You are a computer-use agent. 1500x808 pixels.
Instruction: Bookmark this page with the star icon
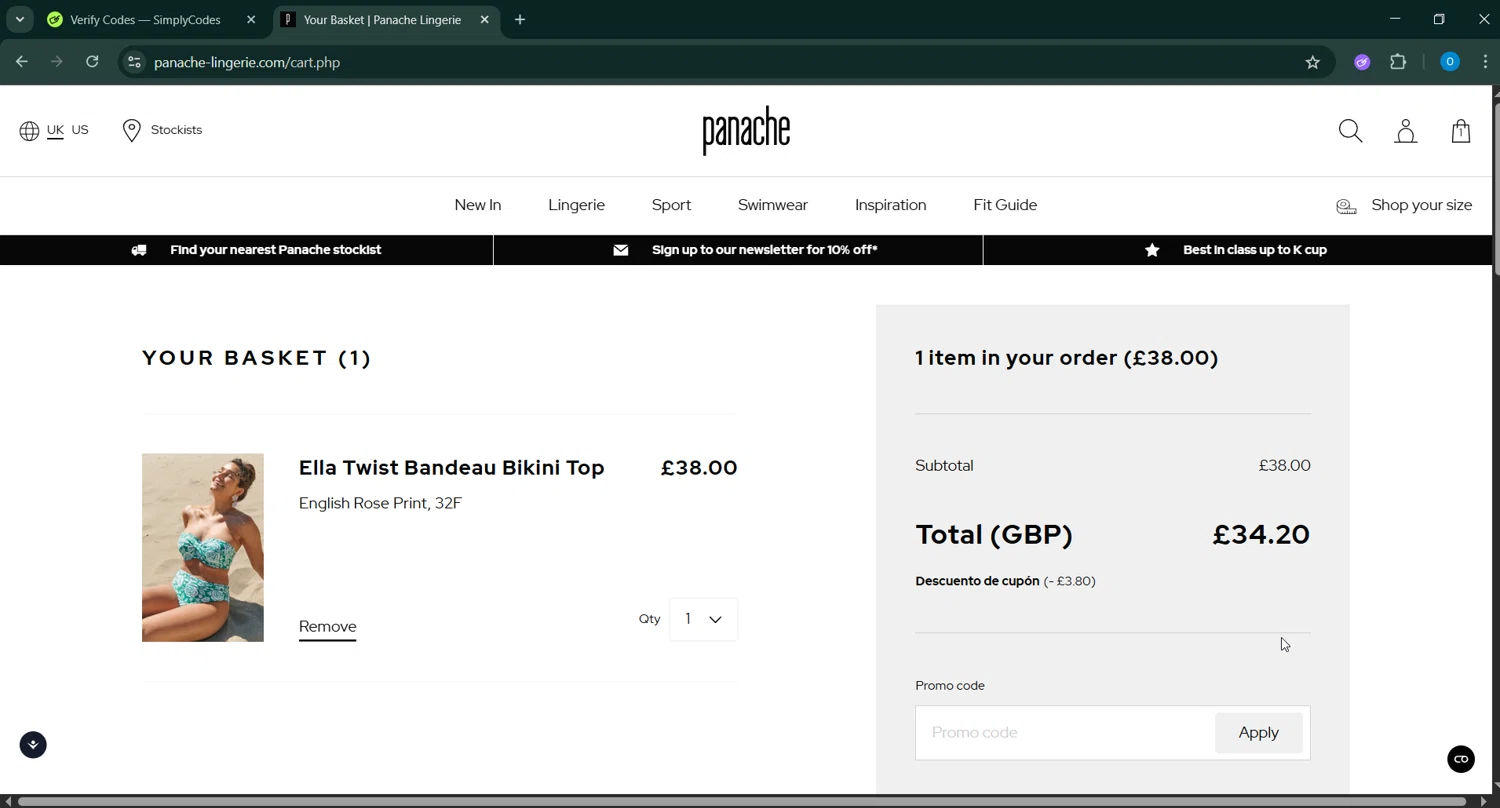pos(1313,62)
